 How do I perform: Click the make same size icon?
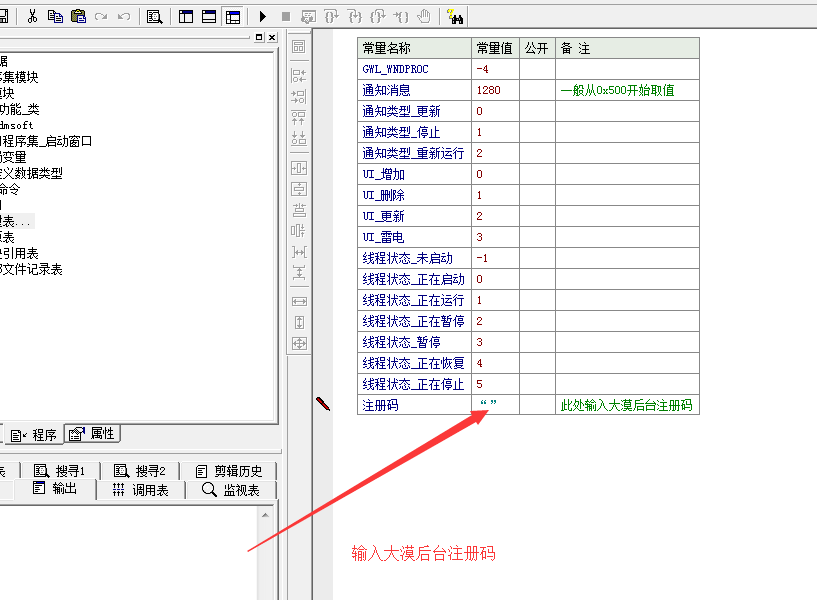click(x=299, y=343)
